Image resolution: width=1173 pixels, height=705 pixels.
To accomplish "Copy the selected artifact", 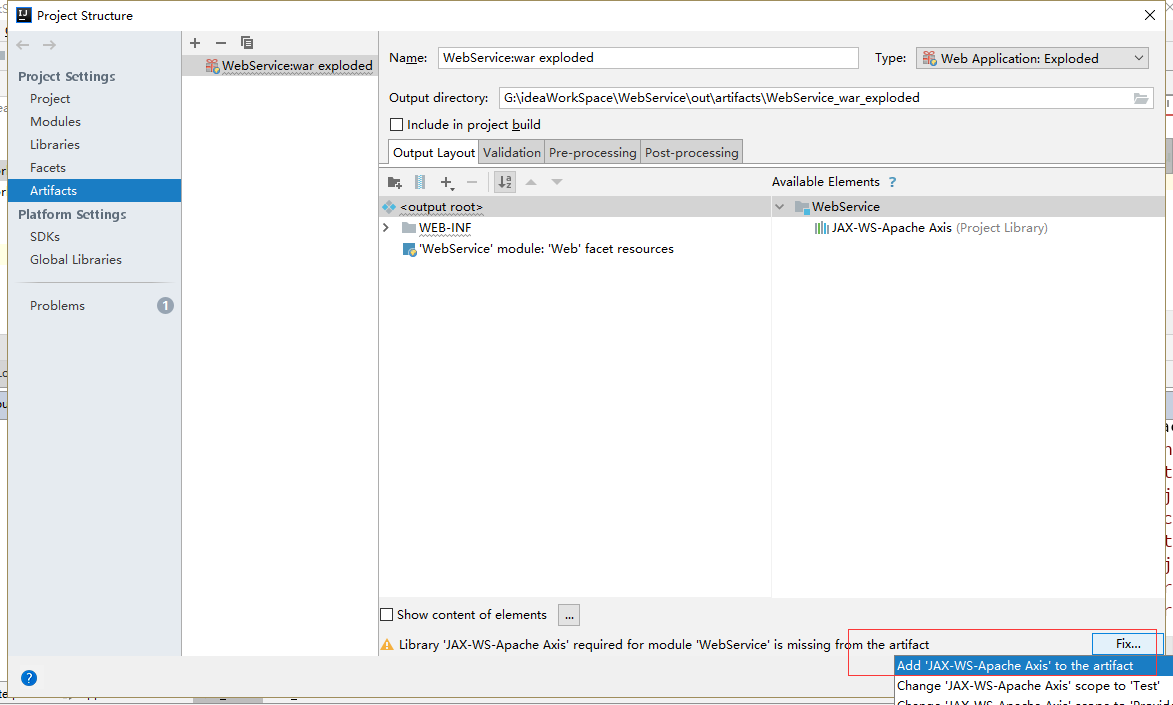I will (x=247, y=43).
